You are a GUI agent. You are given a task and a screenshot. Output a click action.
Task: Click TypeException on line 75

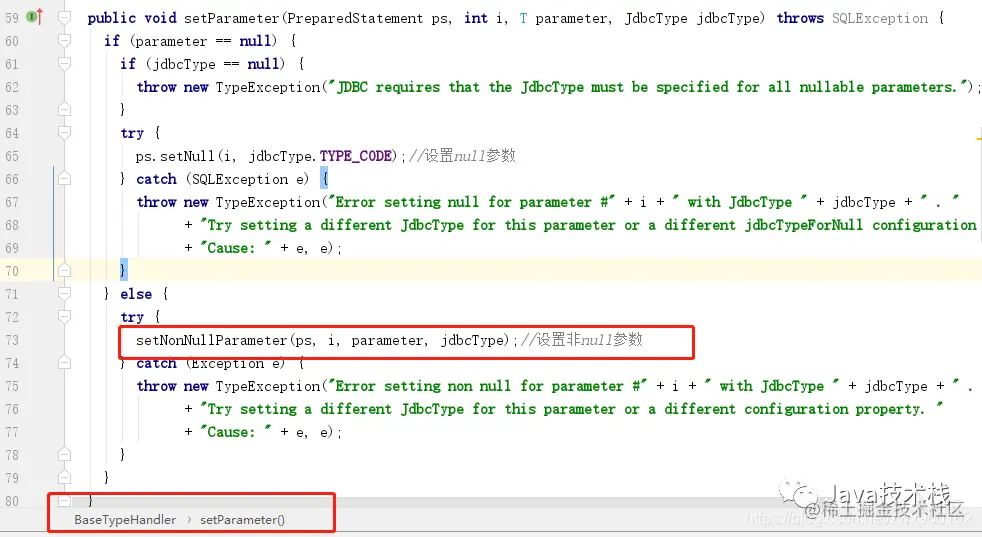267,386
